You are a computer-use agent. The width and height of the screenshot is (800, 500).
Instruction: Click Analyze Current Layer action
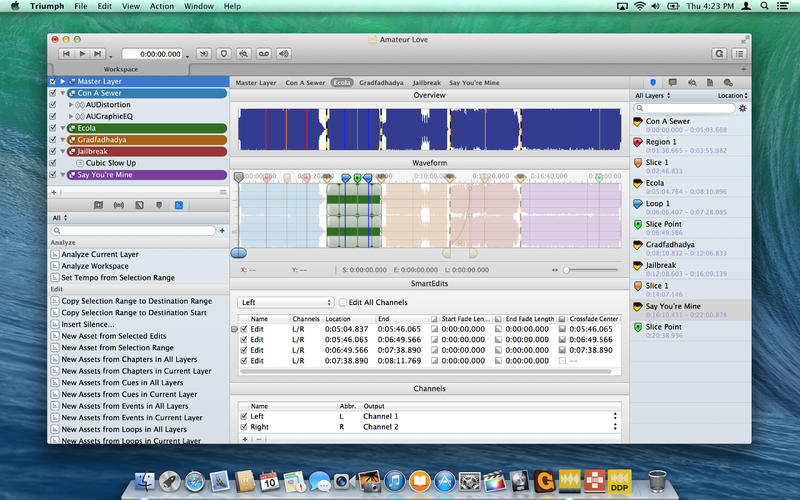click(x=101, y=254)
